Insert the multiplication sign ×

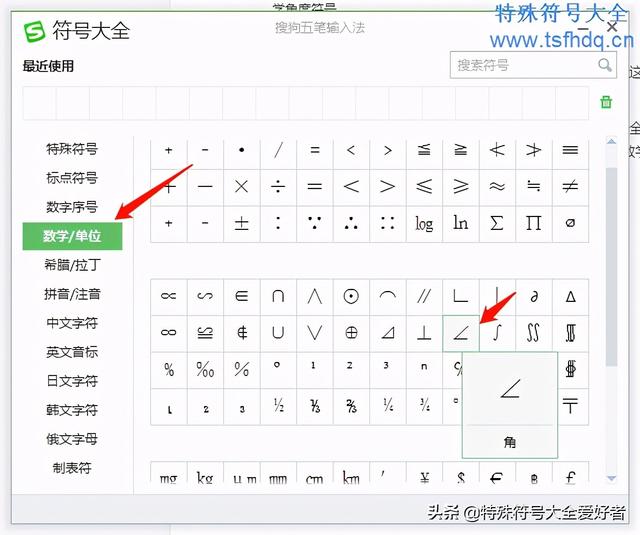point(242,187)
